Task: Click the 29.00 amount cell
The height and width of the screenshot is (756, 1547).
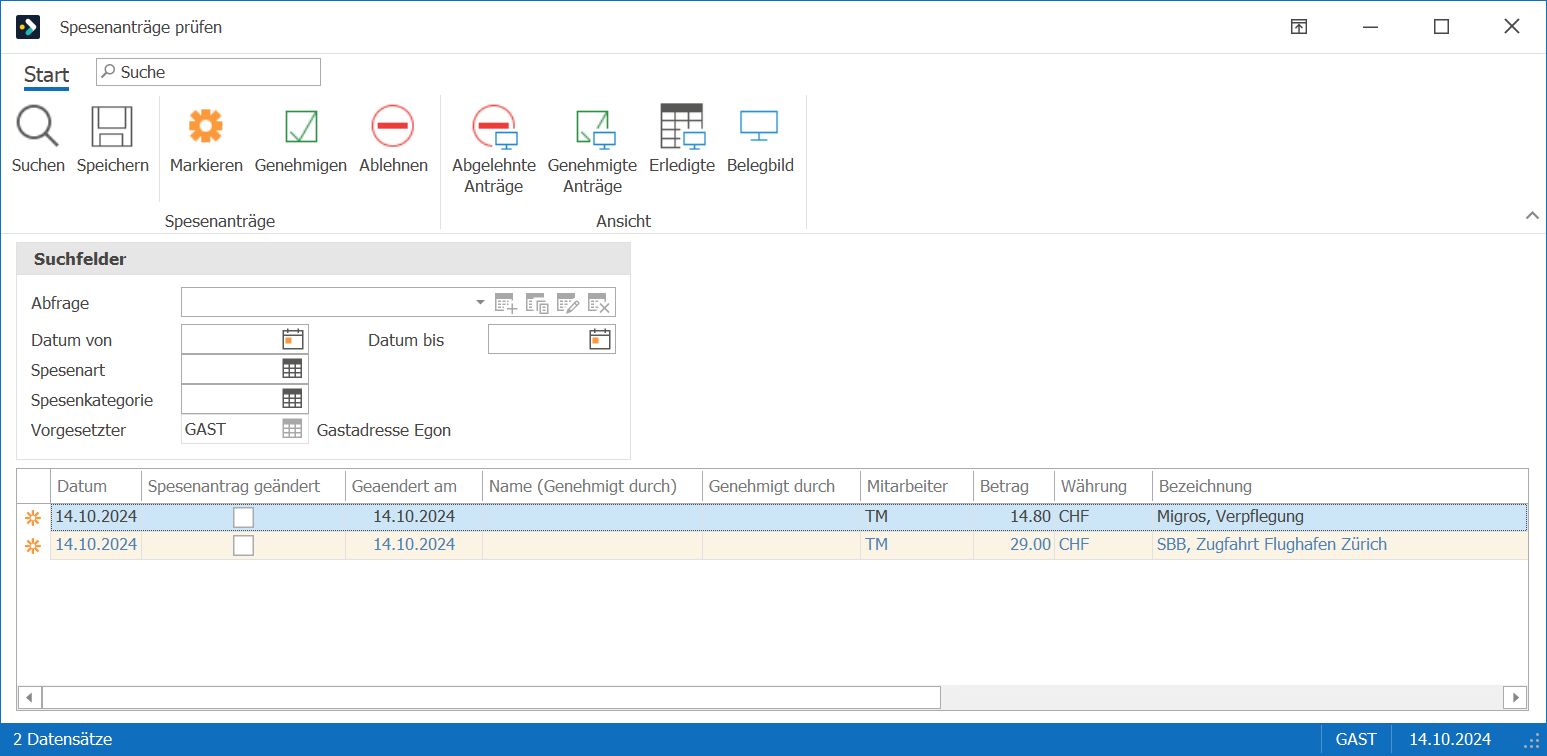Action: pos(1014,545)
